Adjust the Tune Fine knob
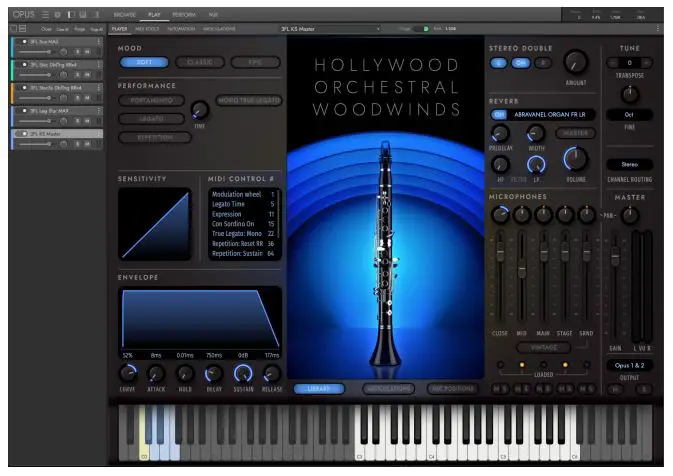Viewport: 673px width, 476px height. 630,94
